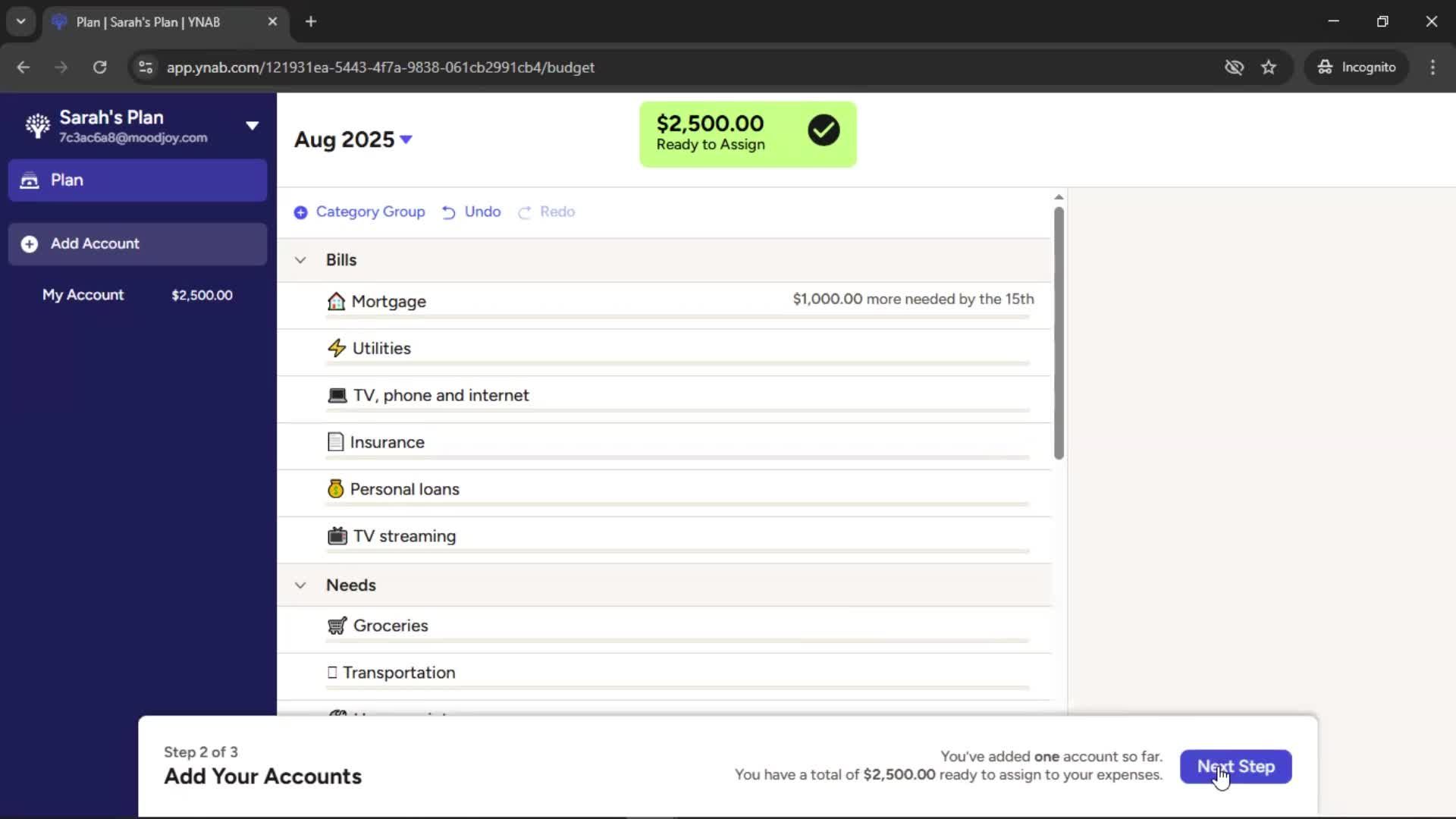Select the Personal loans category name
The width and height of the screenshot is (1456, 819).
[x=404, y=490]
